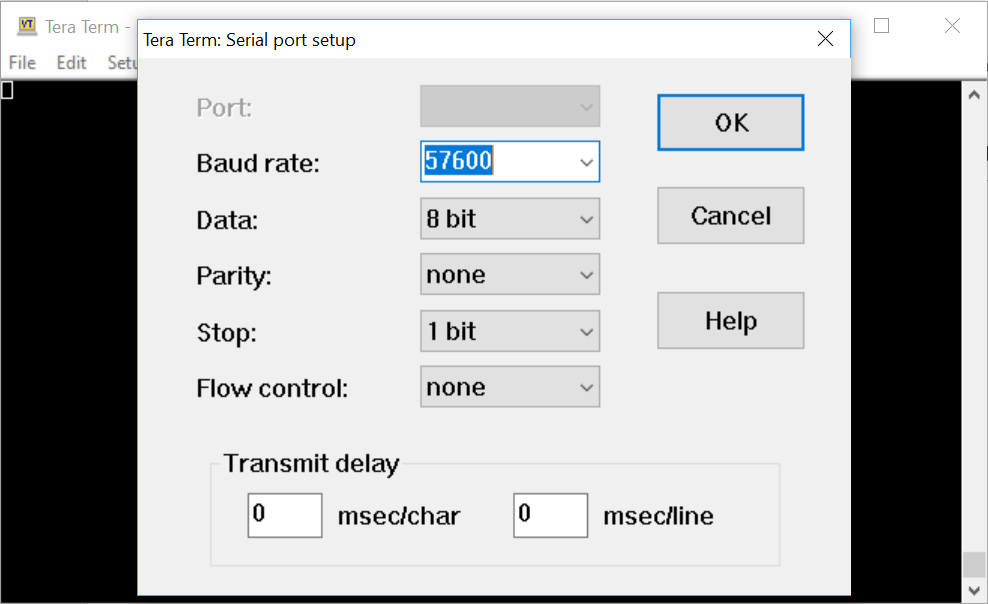Open the Setup menu in Tera Term

click(x=121, y=62)
